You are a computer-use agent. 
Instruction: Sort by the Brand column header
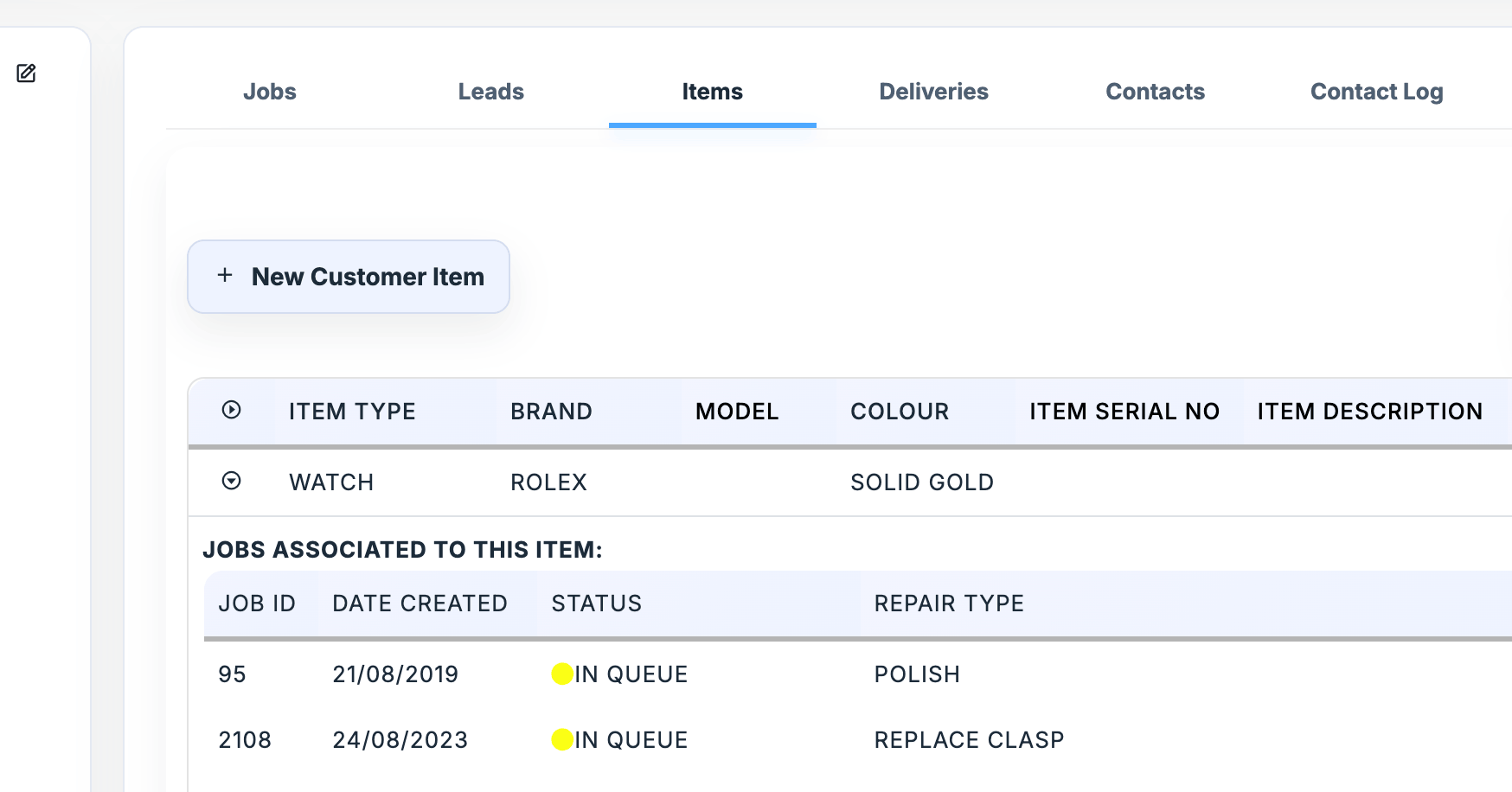point(551,412)
